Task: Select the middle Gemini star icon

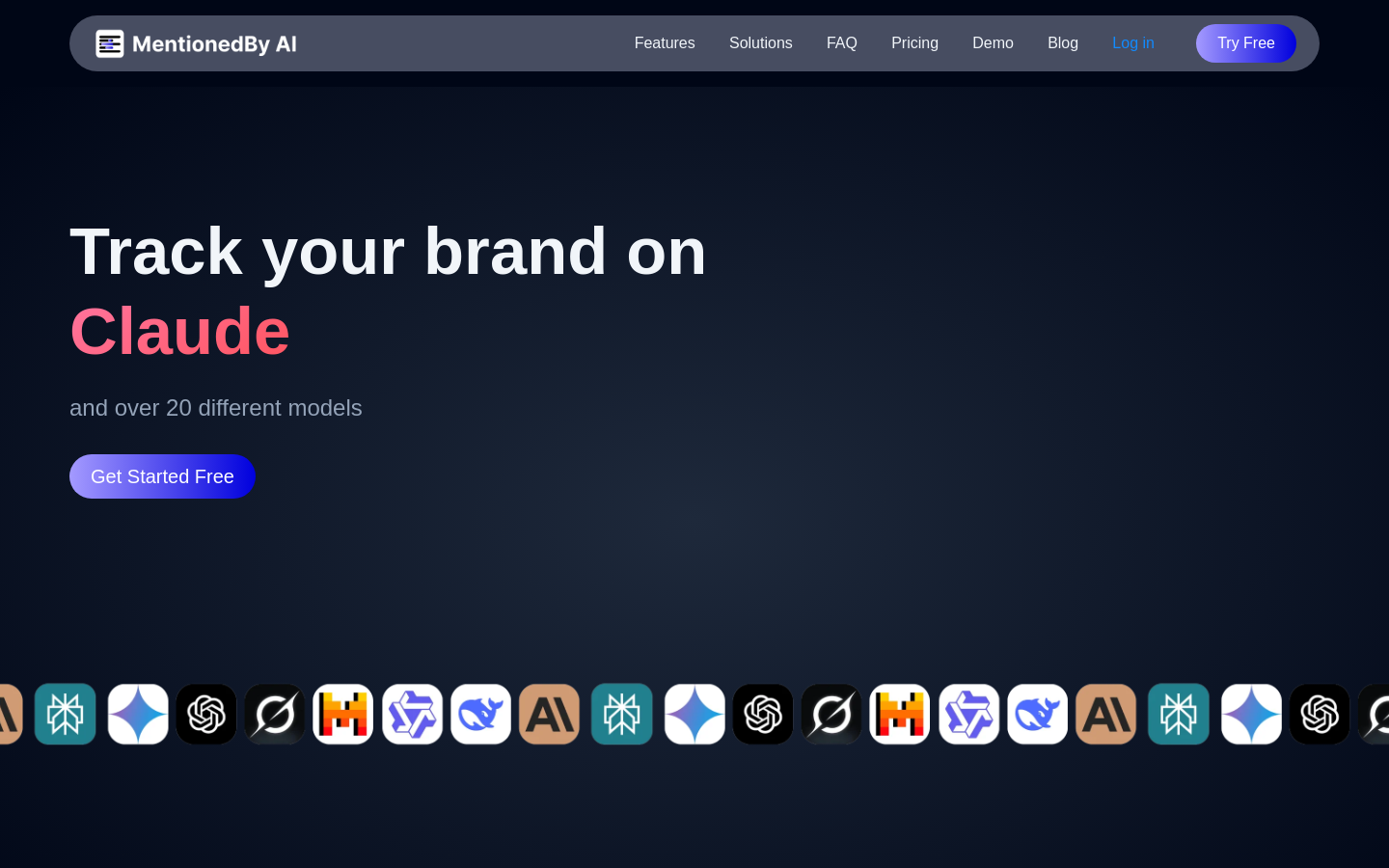Action: 694,715
